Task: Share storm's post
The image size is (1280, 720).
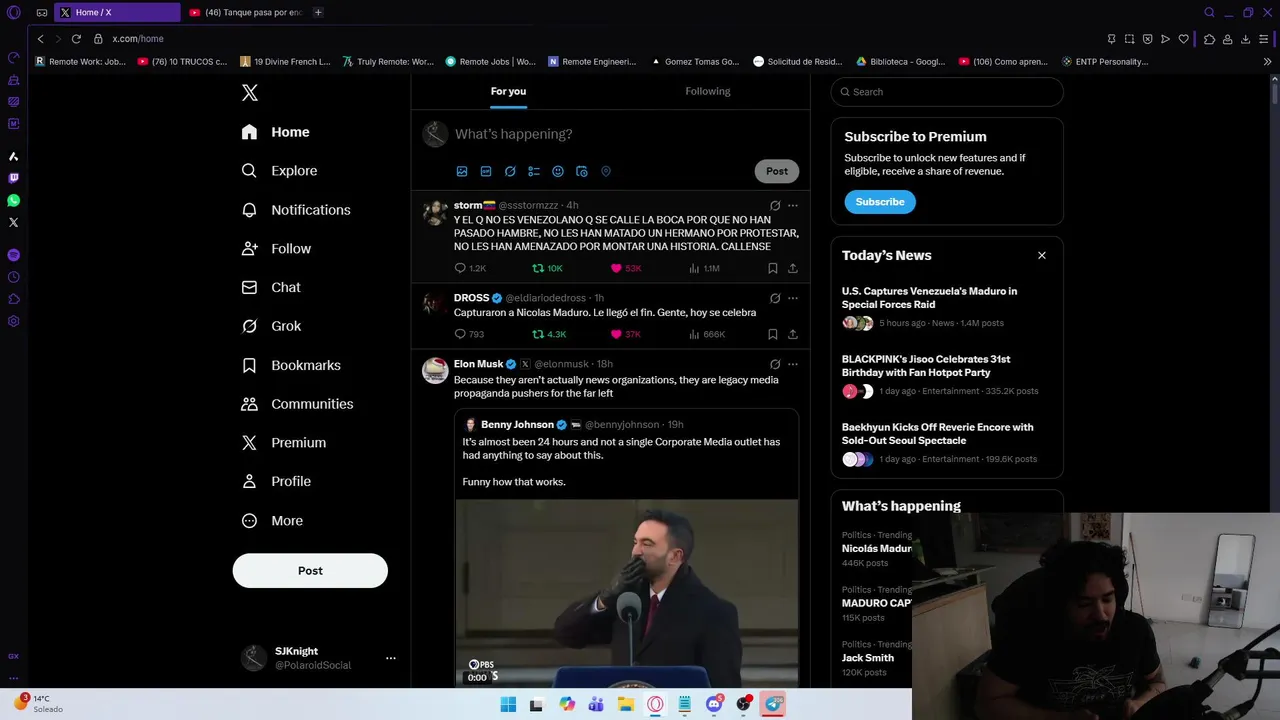Action: (x=793, y=268)
